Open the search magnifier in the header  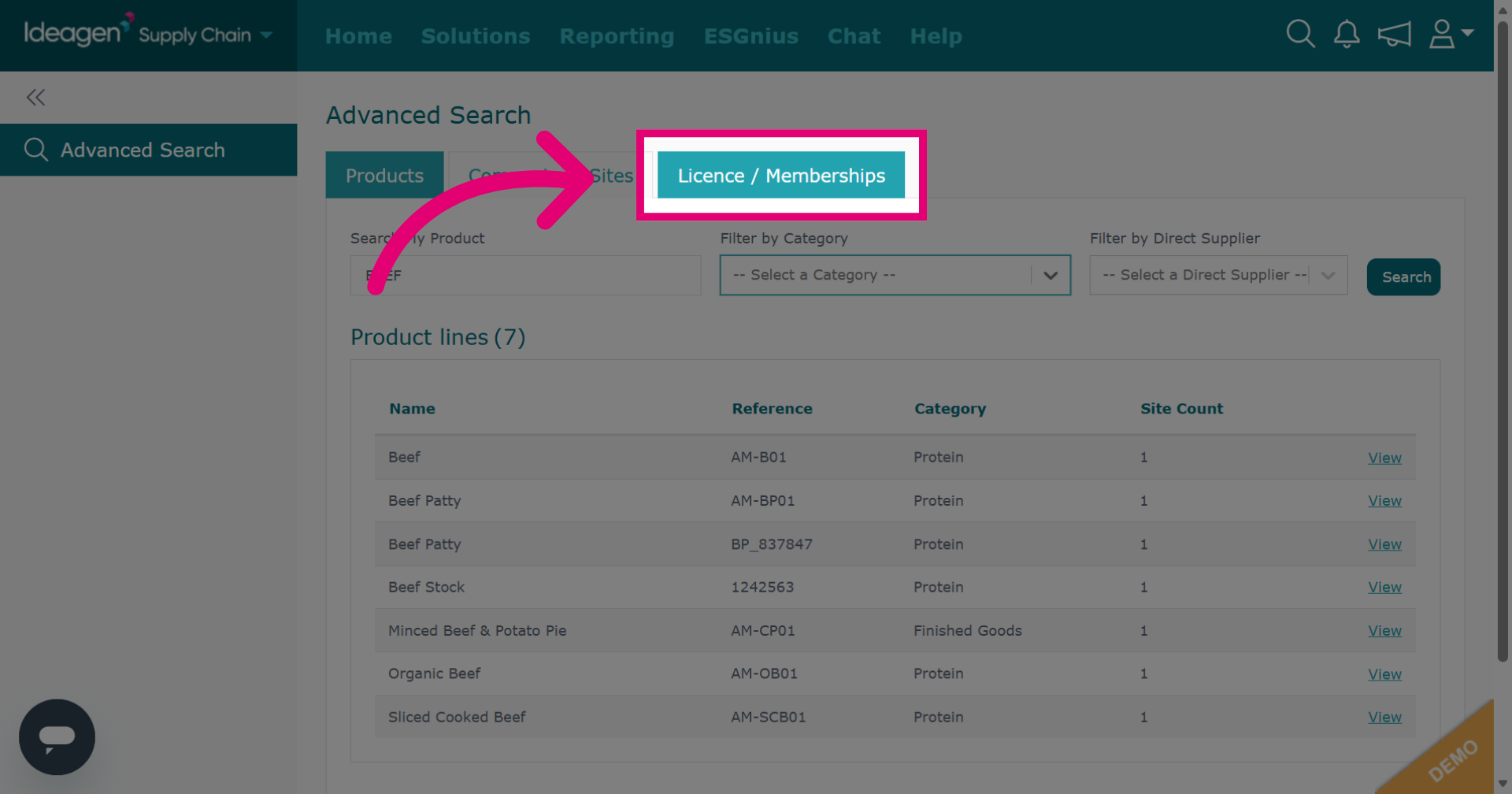(x=1300, y=34)
